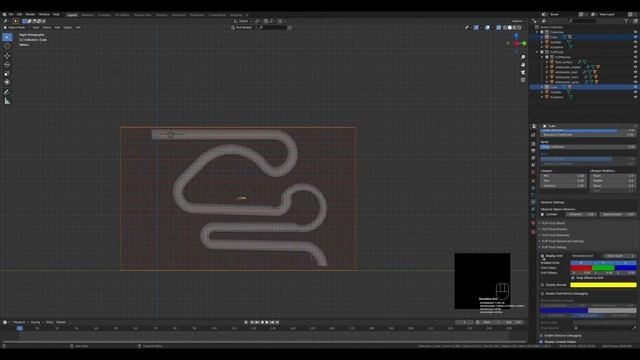Screen dimensions: 640x360
Task: Switch to material preview shading
Action: coord(515,27)
